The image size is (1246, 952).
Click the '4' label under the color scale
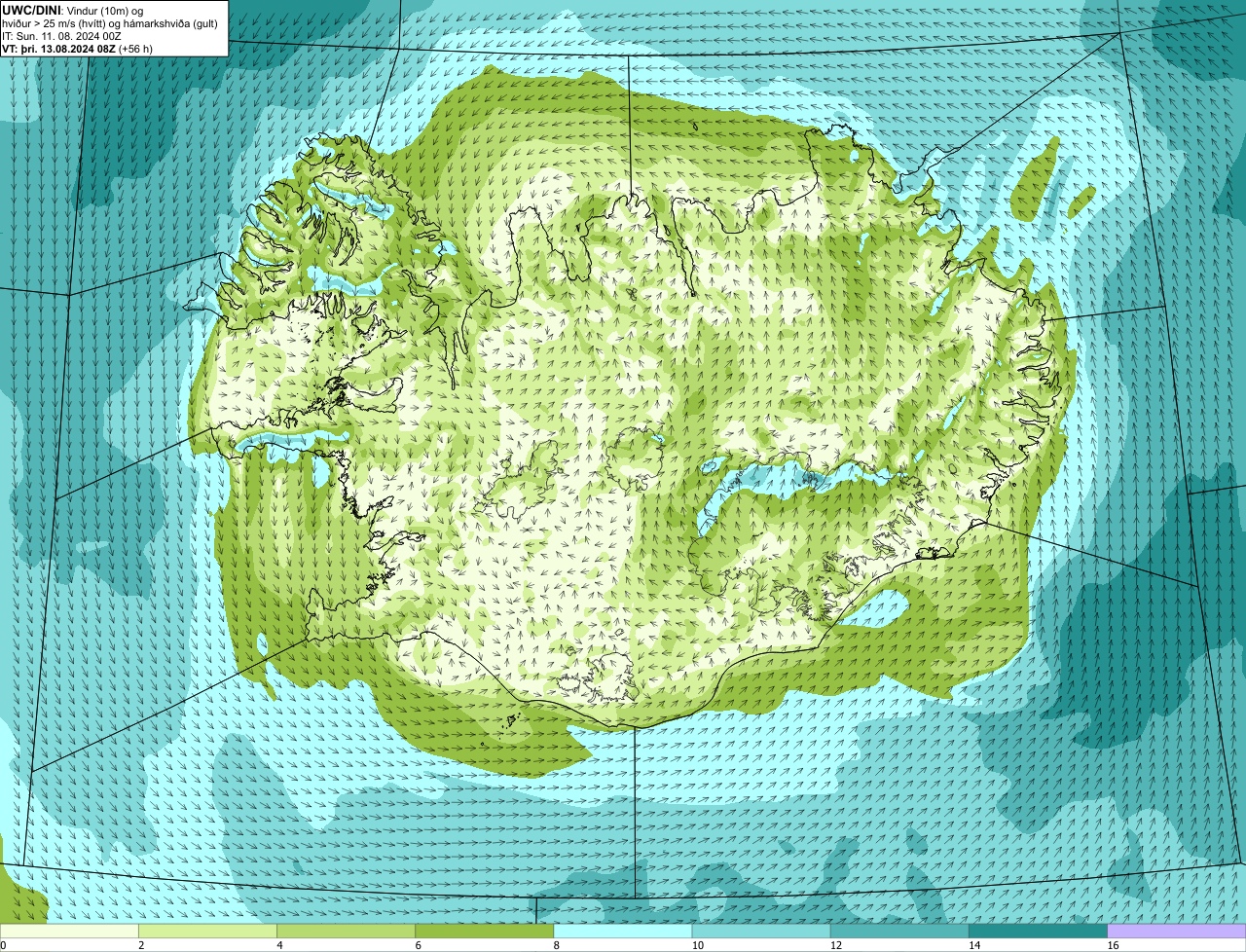click(279, 945)
